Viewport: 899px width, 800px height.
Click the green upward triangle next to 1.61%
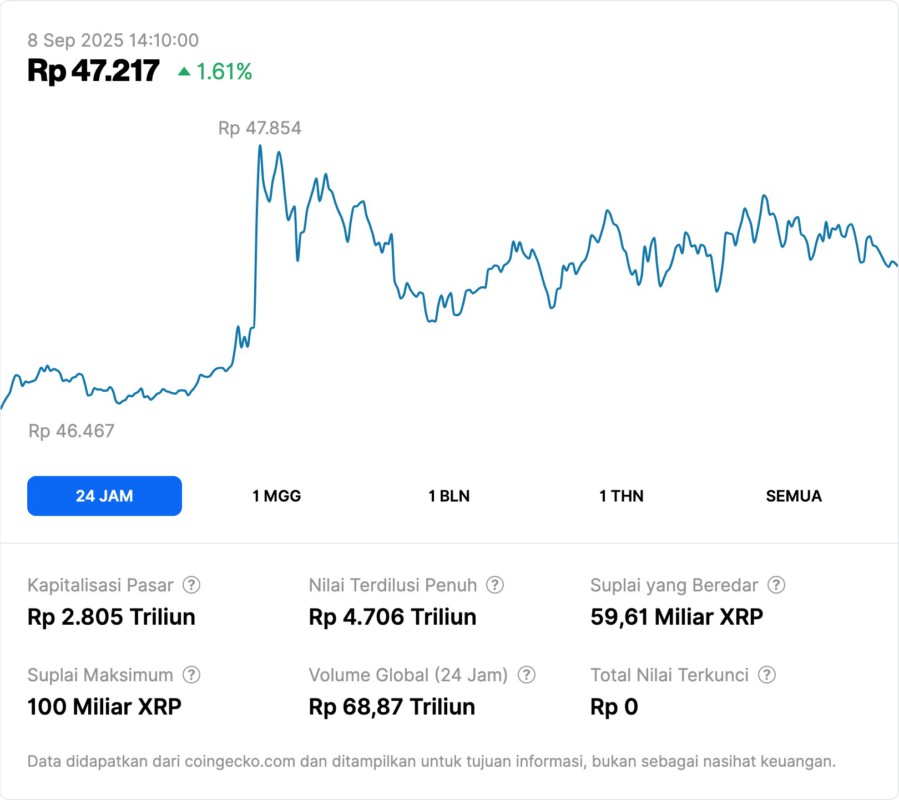pyautogui.click(x=183, y=72)
